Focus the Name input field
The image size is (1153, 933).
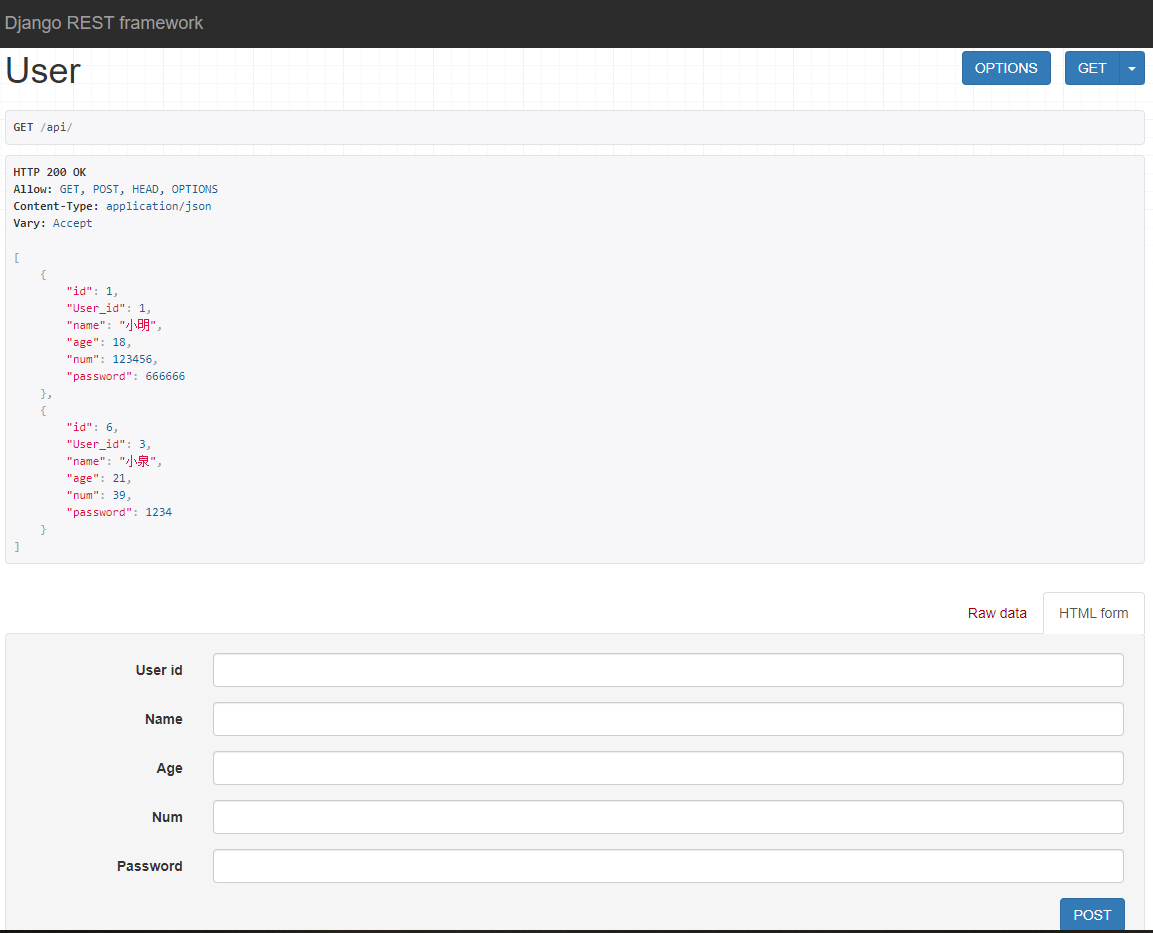click(668, 719)
